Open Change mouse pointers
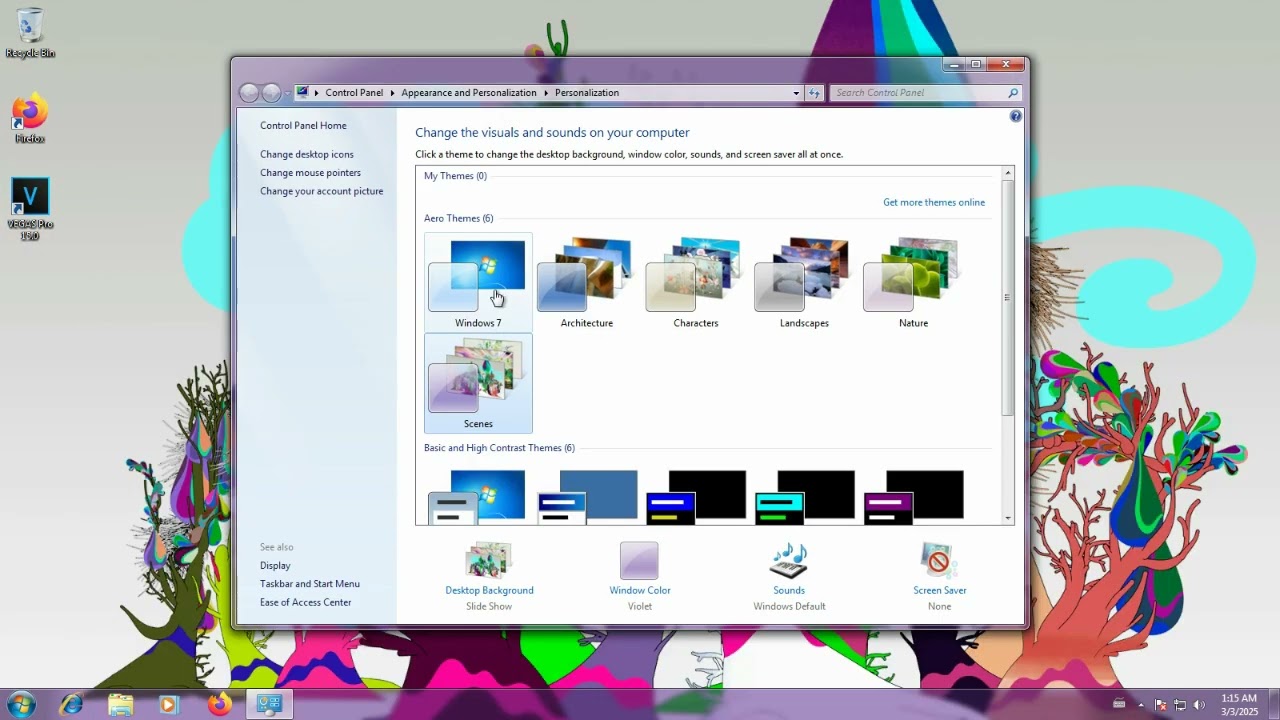Screen dimensions: 1280x720 click(310, 172)
